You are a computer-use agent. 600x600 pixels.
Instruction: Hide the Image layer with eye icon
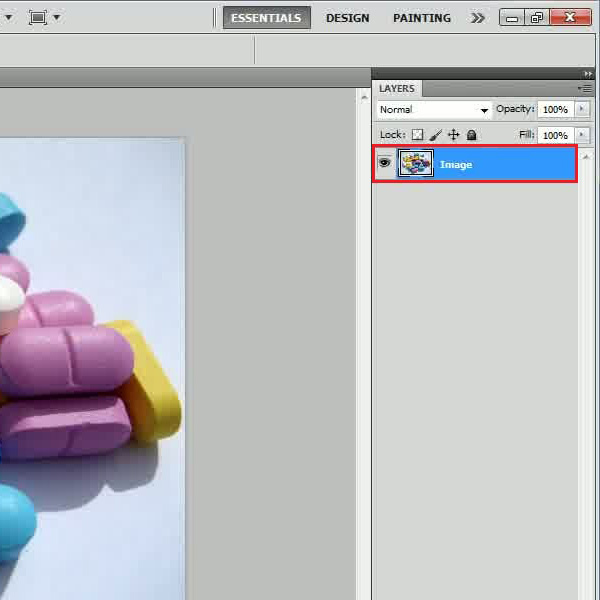tap(385, 163)
